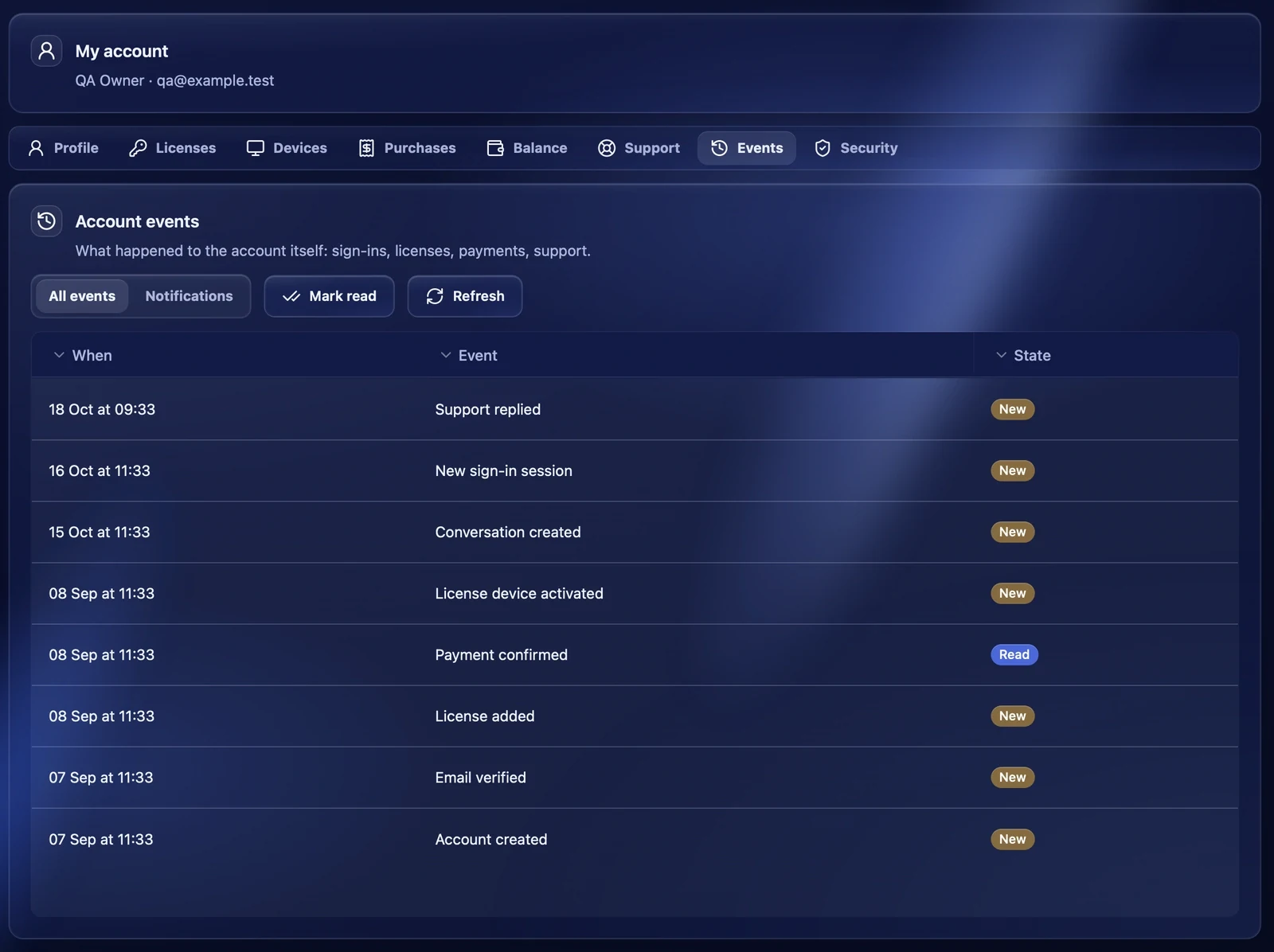1274x952 pixels.
Task: Click the monitor icon on the Devices tab
Action: (255, 148)
